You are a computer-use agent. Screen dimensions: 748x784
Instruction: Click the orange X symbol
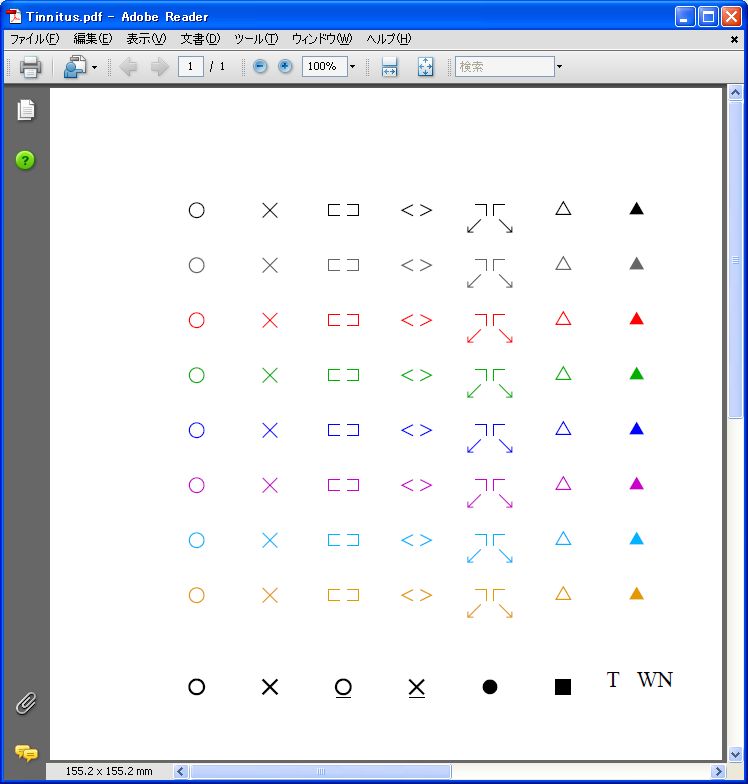[x=270, y=595]
